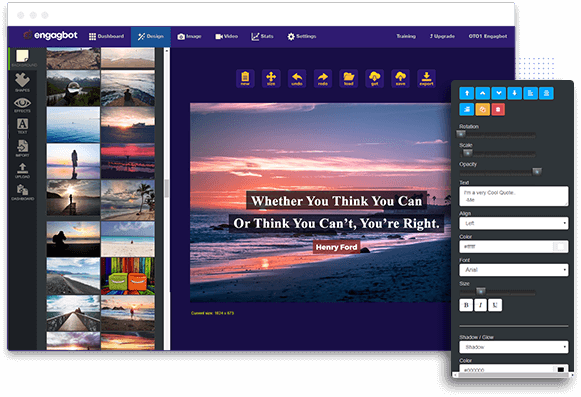
Task: Switch to the Dashboard tab
Action: pyautogui.click(x=106, y=36)
